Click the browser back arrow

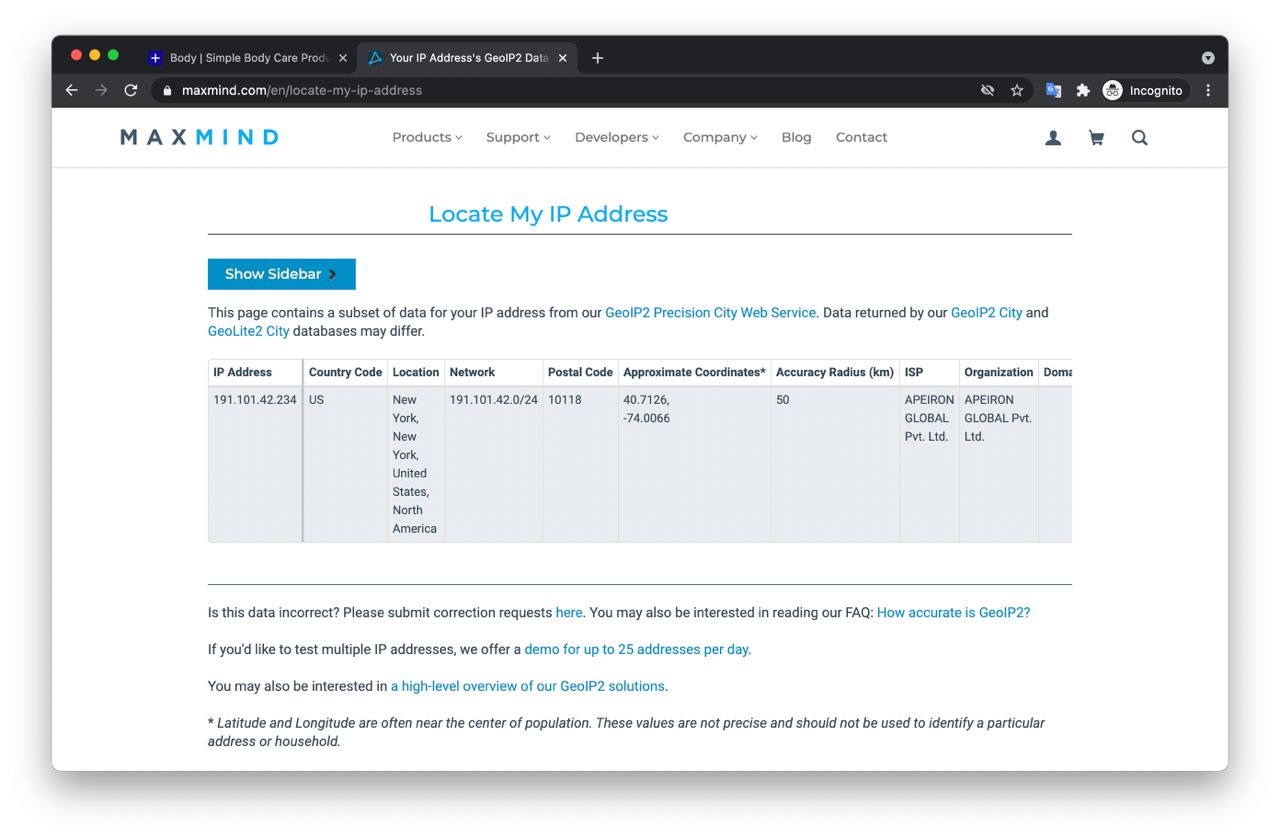[71, 90]
